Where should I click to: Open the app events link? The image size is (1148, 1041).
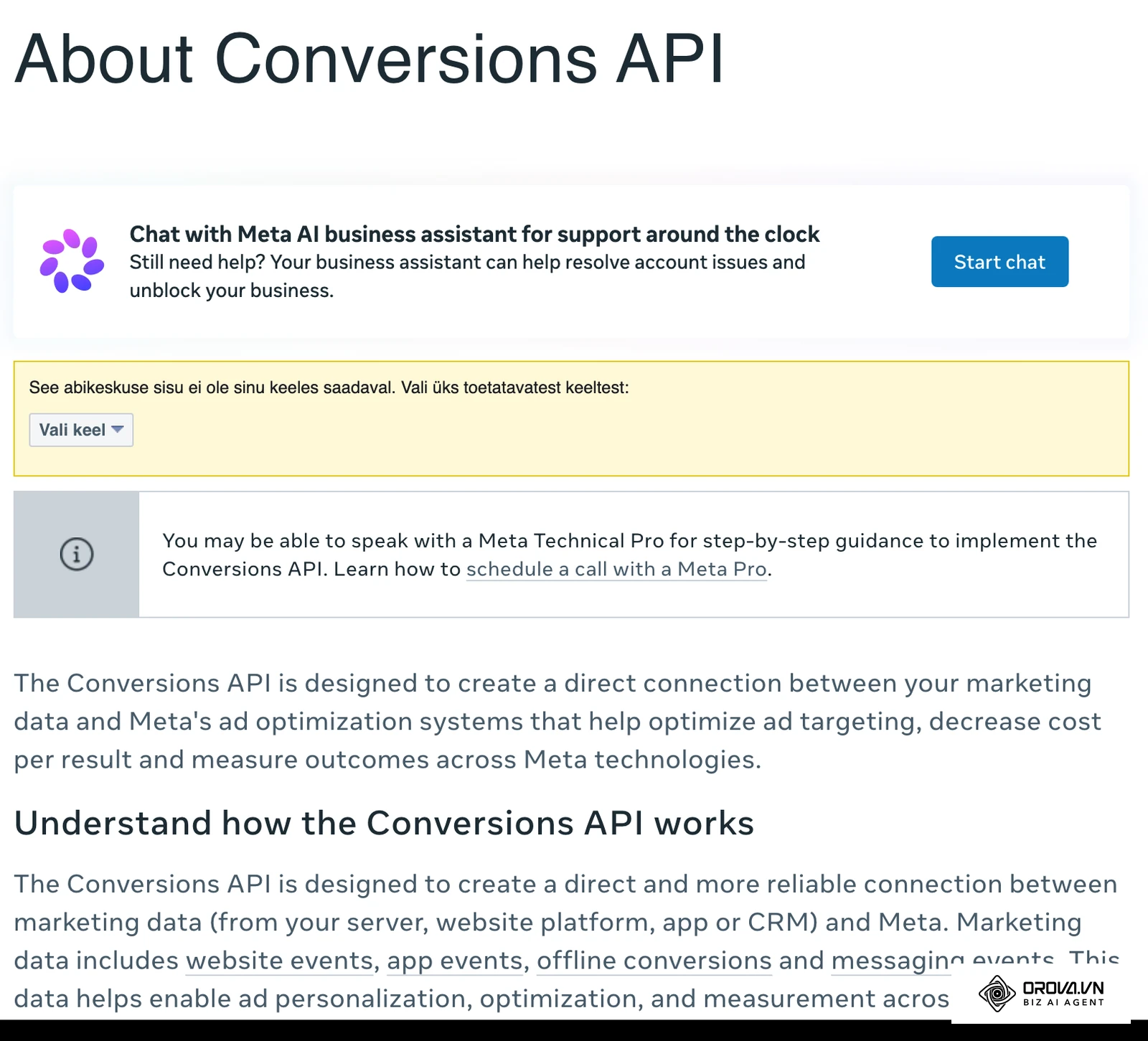point(454,960)
